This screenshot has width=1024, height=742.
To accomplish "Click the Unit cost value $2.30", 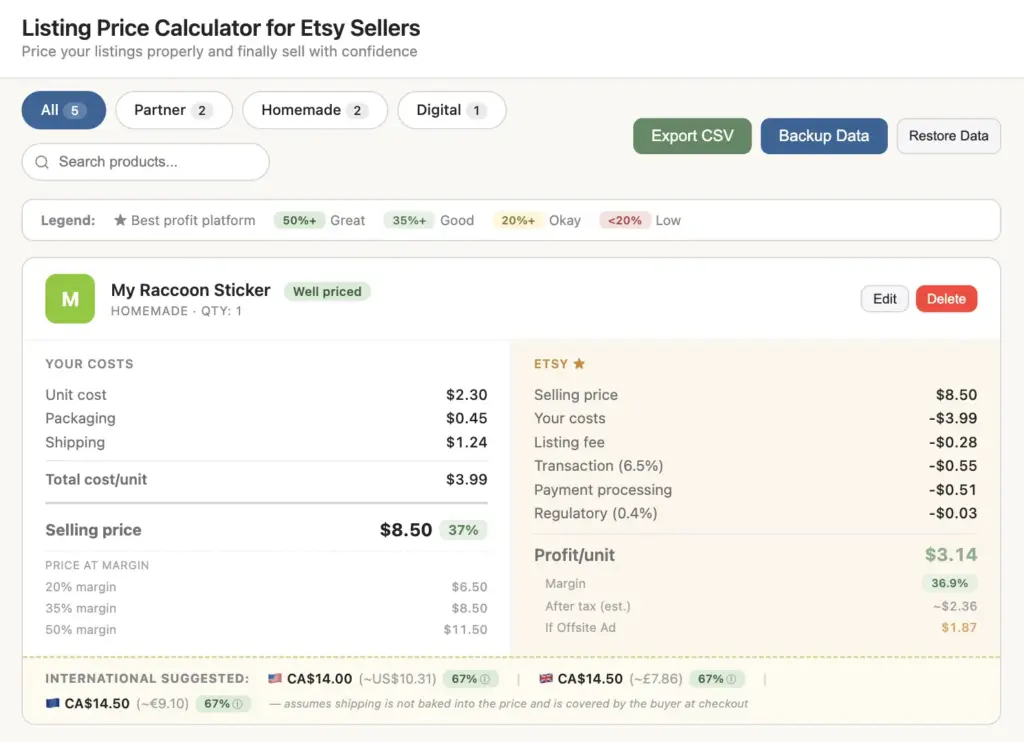I will pos(466,395).
